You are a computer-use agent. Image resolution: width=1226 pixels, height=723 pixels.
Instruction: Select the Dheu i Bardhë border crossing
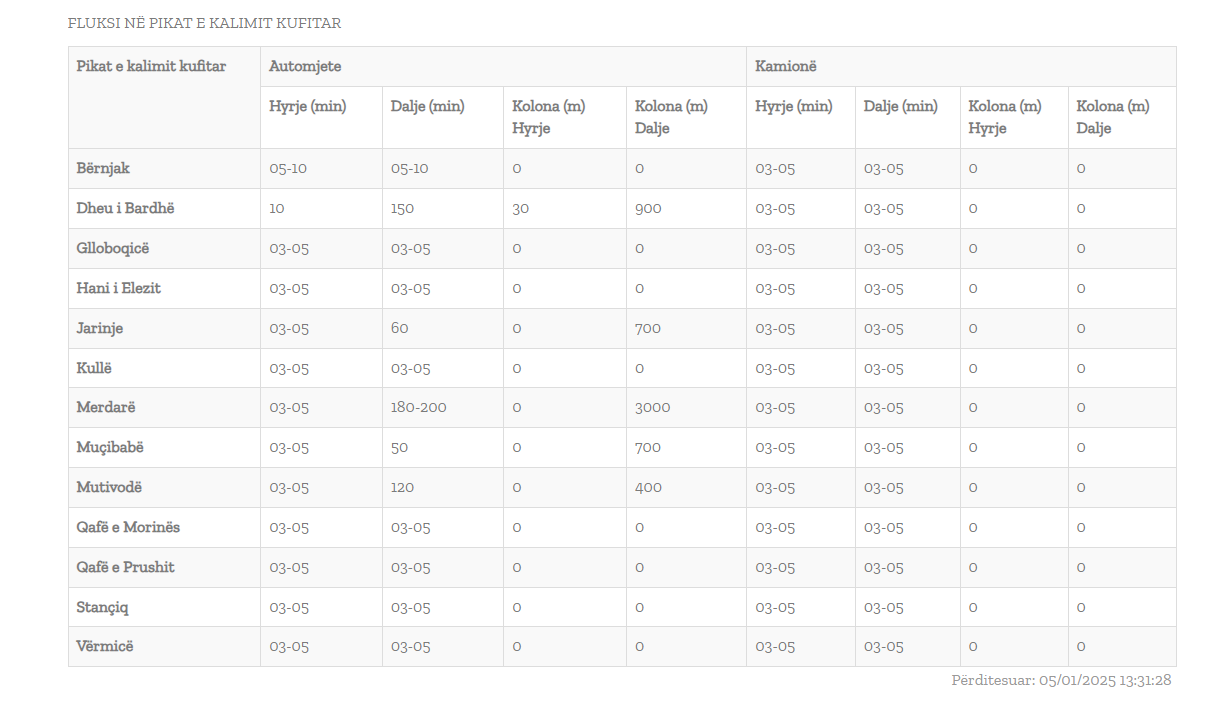(126, 208)
